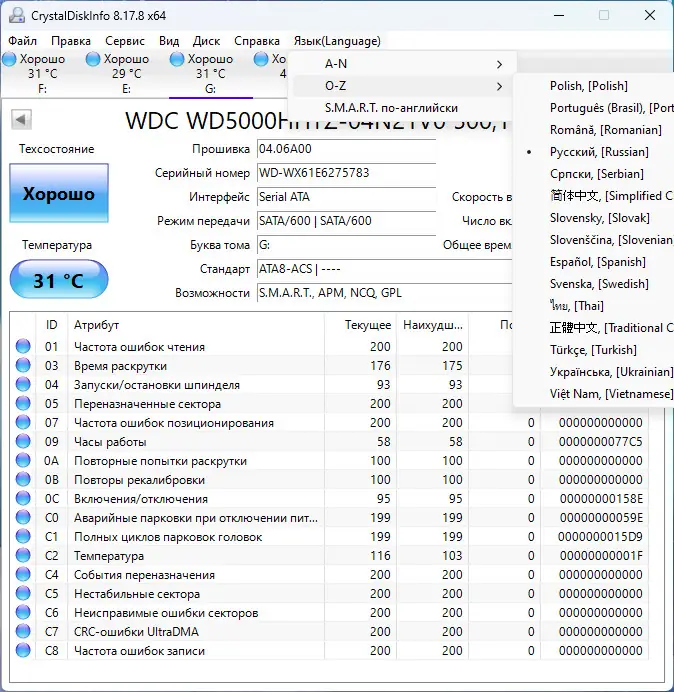Click the Язык(Language) menu
The height and width of the screenshot is (692, 674).
(x=337, y=41)
